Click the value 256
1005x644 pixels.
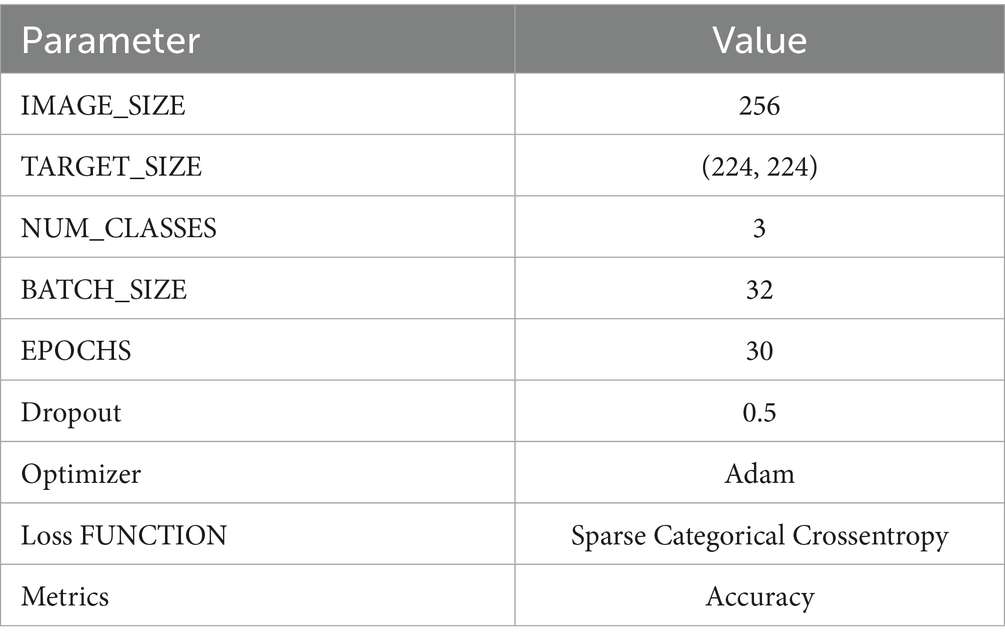click(x=759, y=105)
